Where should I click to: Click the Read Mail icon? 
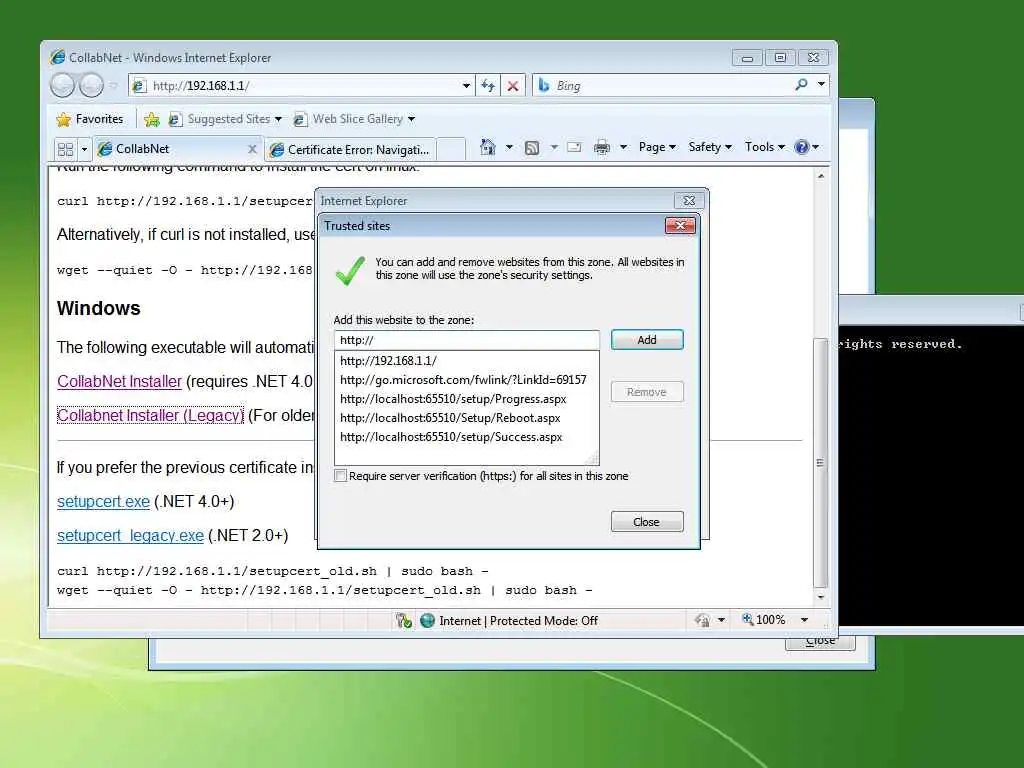[x=574, y=147]
